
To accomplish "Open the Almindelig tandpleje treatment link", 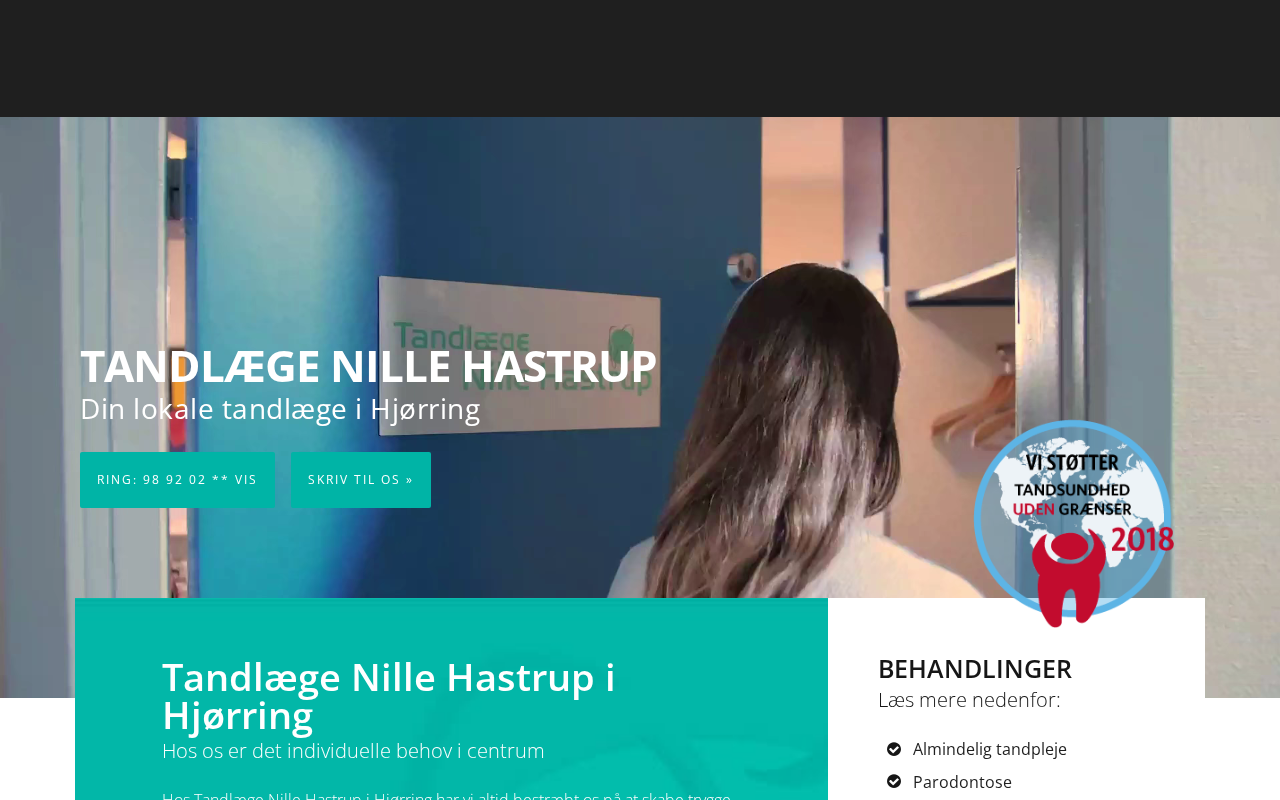I will click(x=990, y=749).
